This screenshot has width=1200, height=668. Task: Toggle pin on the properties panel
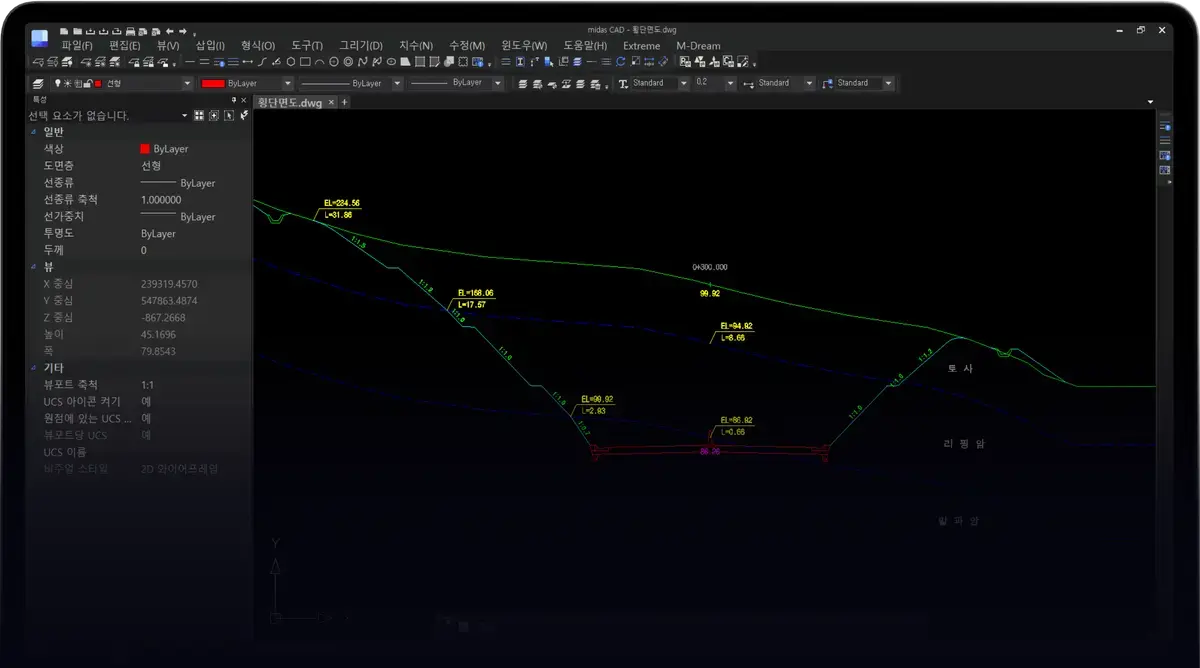coord(233,100)
